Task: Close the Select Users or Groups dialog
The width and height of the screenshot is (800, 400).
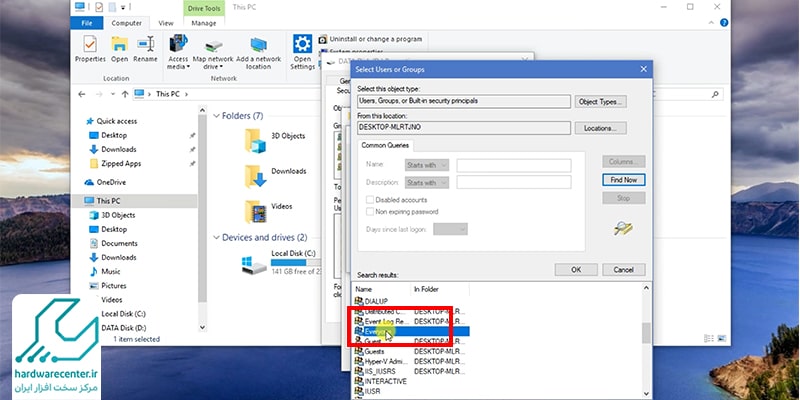Action: click(643, 69)
